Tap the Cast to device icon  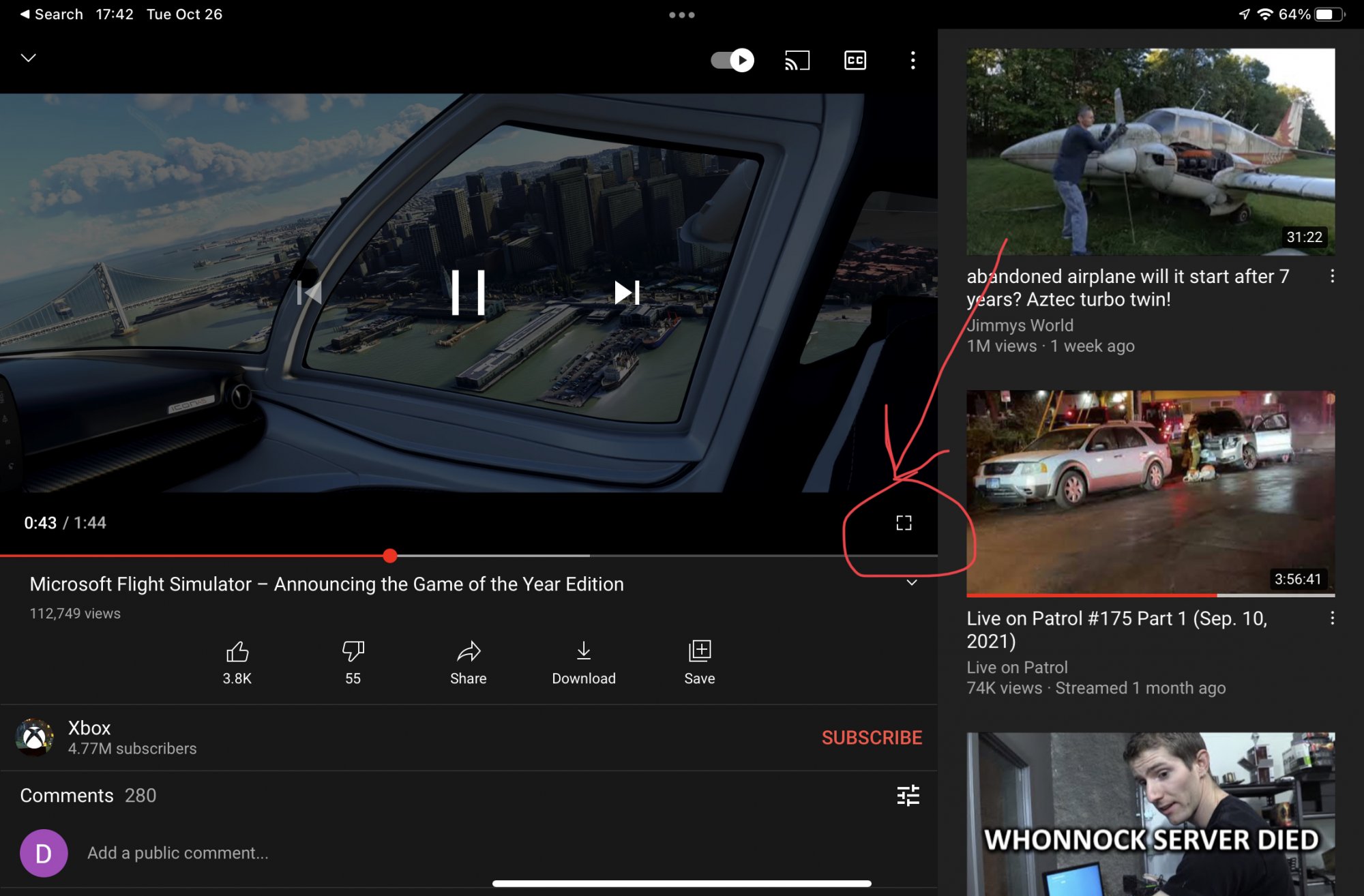tap(797, 61)
